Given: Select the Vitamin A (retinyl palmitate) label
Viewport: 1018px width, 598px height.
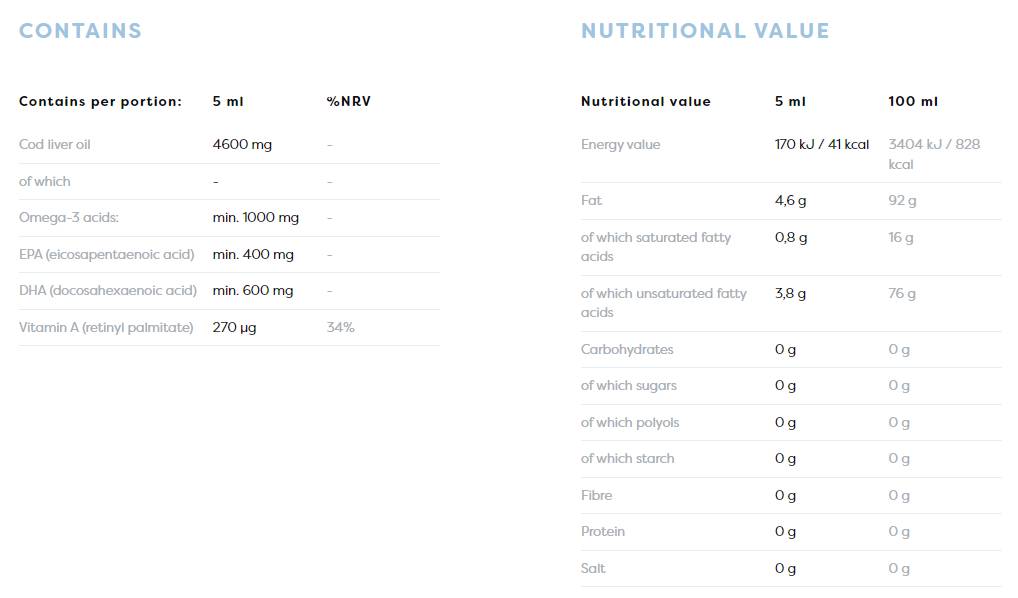Looking at the screenshot, I should pos(106,328).
